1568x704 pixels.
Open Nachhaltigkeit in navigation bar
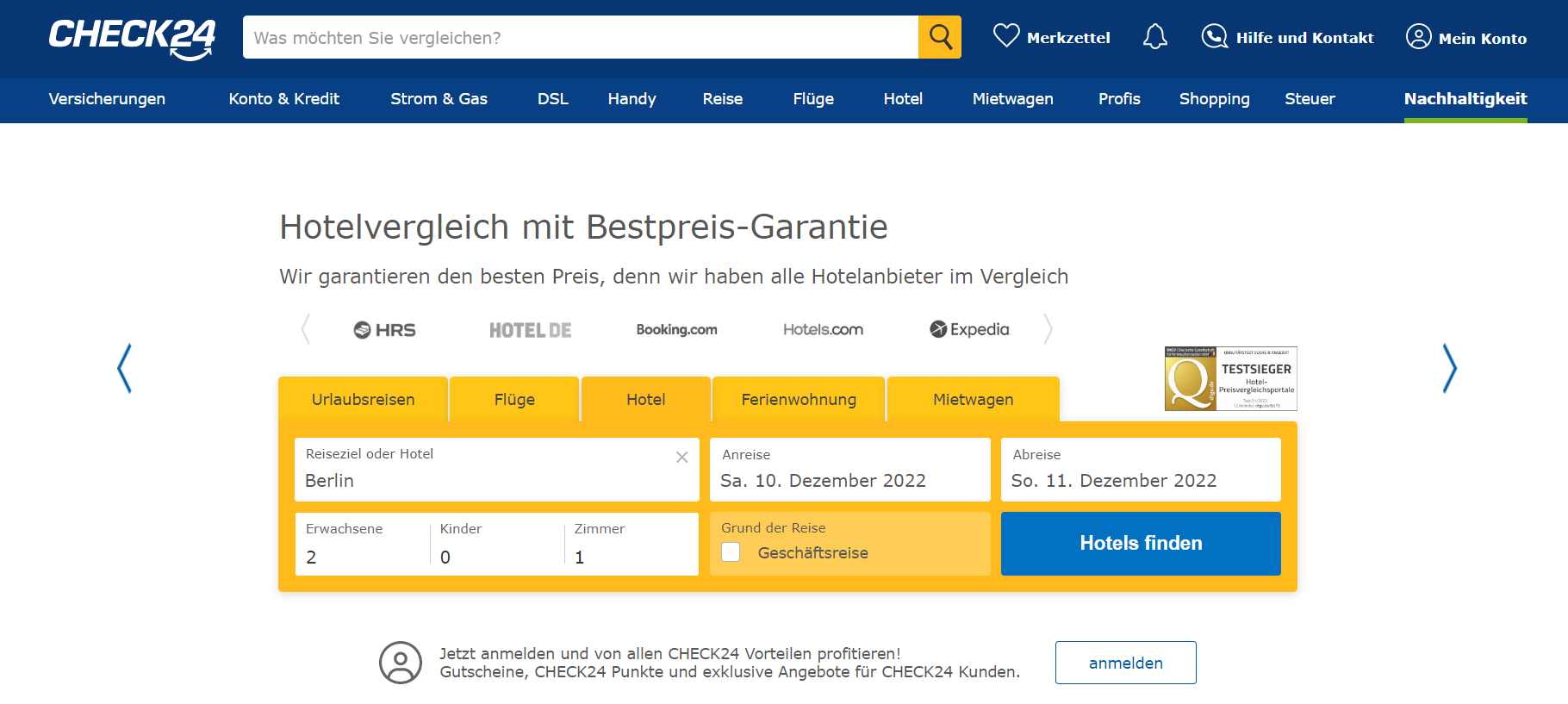click(x=1465, y=99)
